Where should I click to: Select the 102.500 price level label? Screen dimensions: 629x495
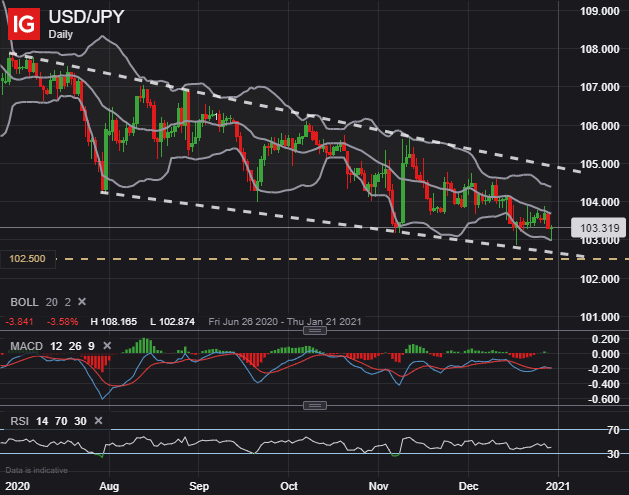27,259
